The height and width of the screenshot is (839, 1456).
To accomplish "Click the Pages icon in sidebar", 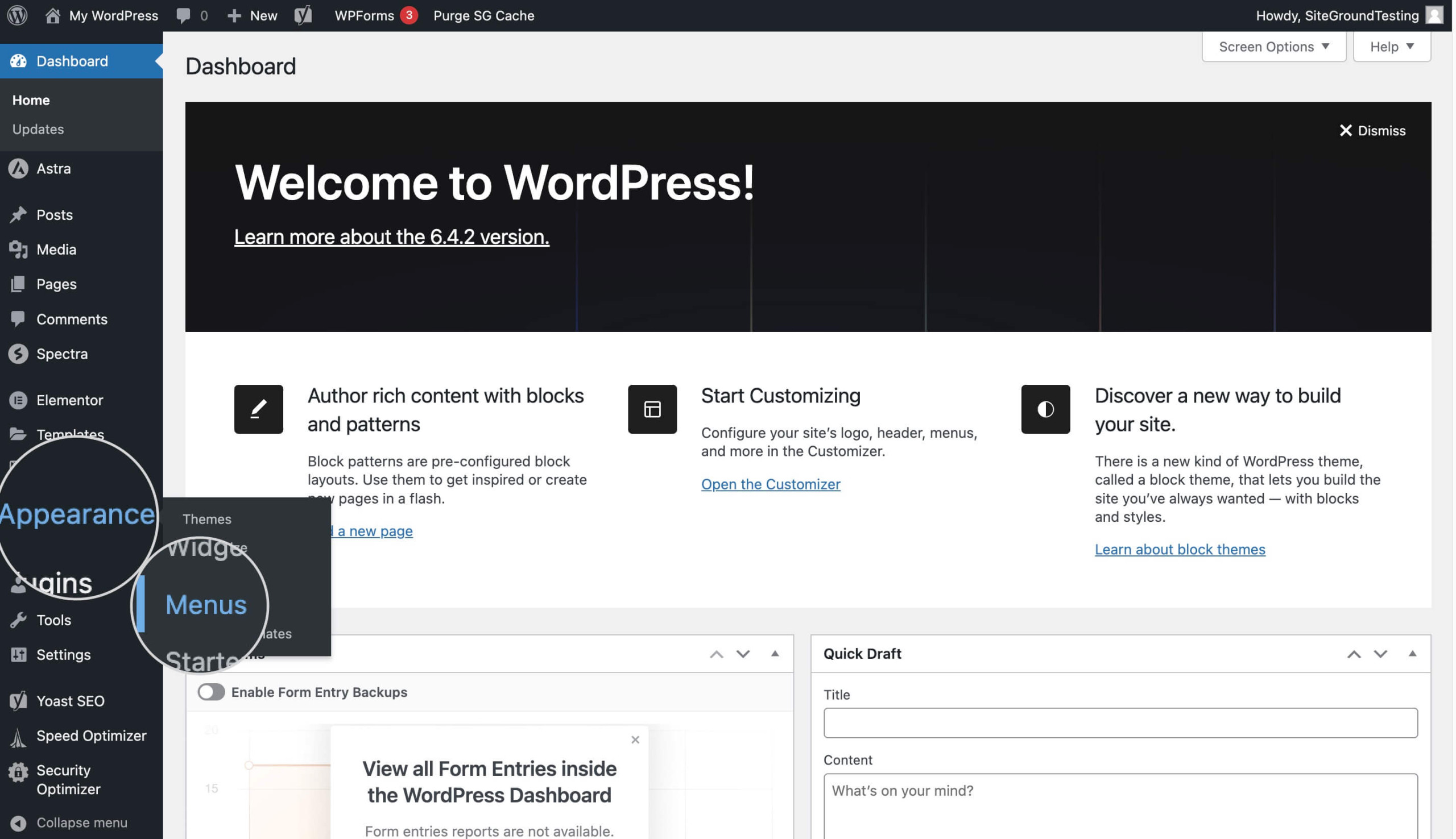I will tap(18, 284).
